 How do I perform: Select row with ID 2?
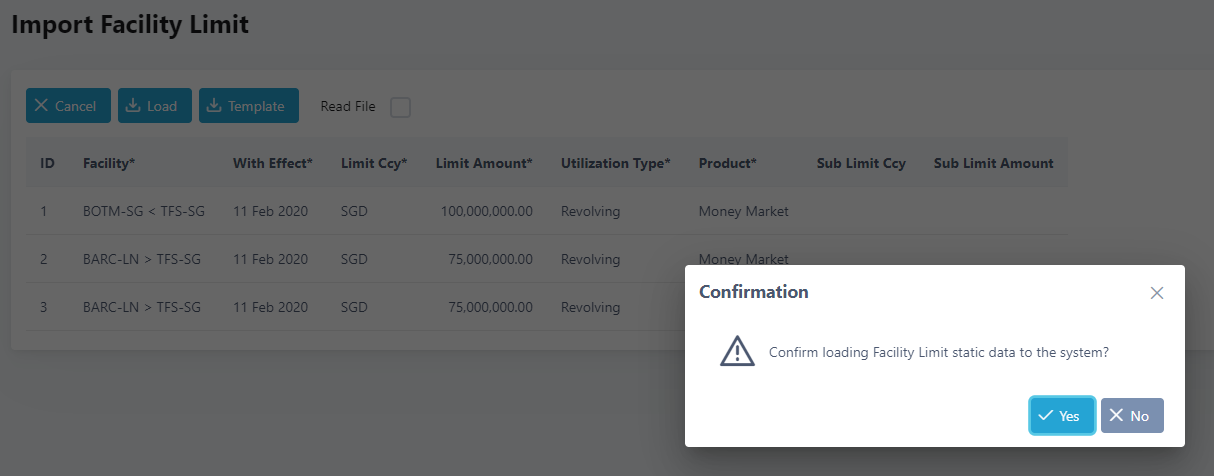pyautogui.click(x=546, y=259)
